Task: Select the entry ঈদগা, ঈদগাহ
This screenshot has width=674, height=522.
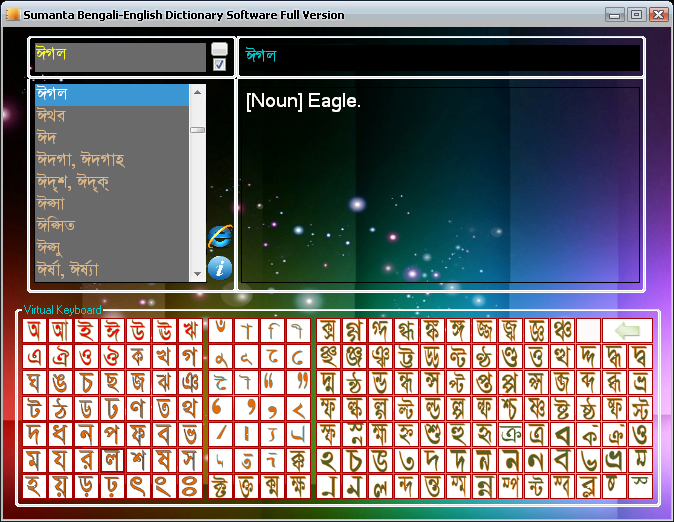Action: [112, 160]
